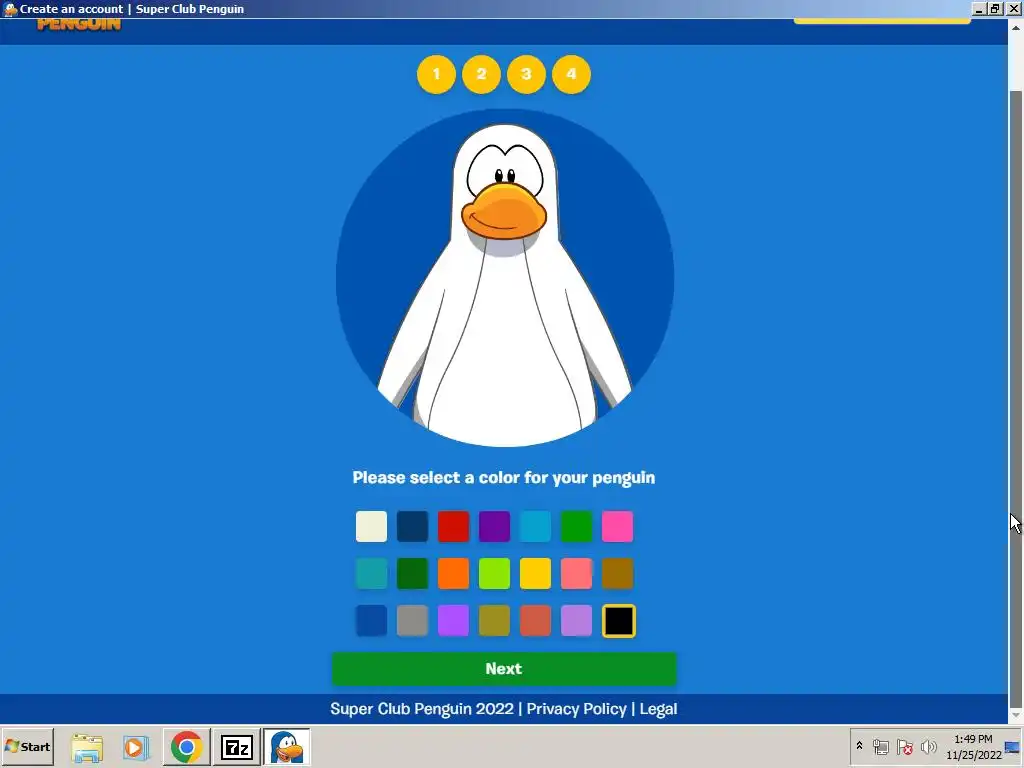
Task: Click the page scrollbar up arrow
Action: tap(1016, 27)
